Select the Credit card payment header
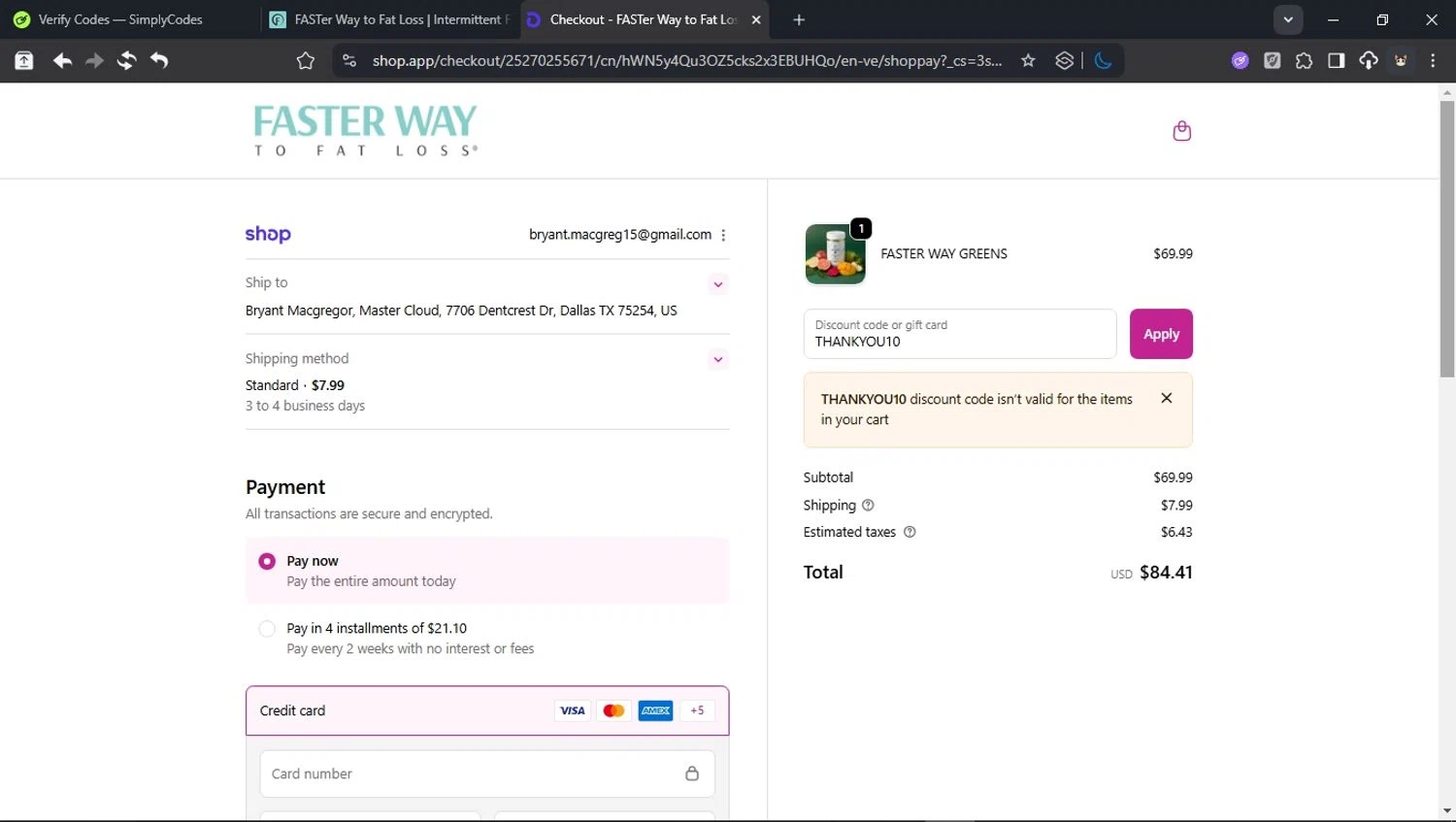 (x=487, y=710)
